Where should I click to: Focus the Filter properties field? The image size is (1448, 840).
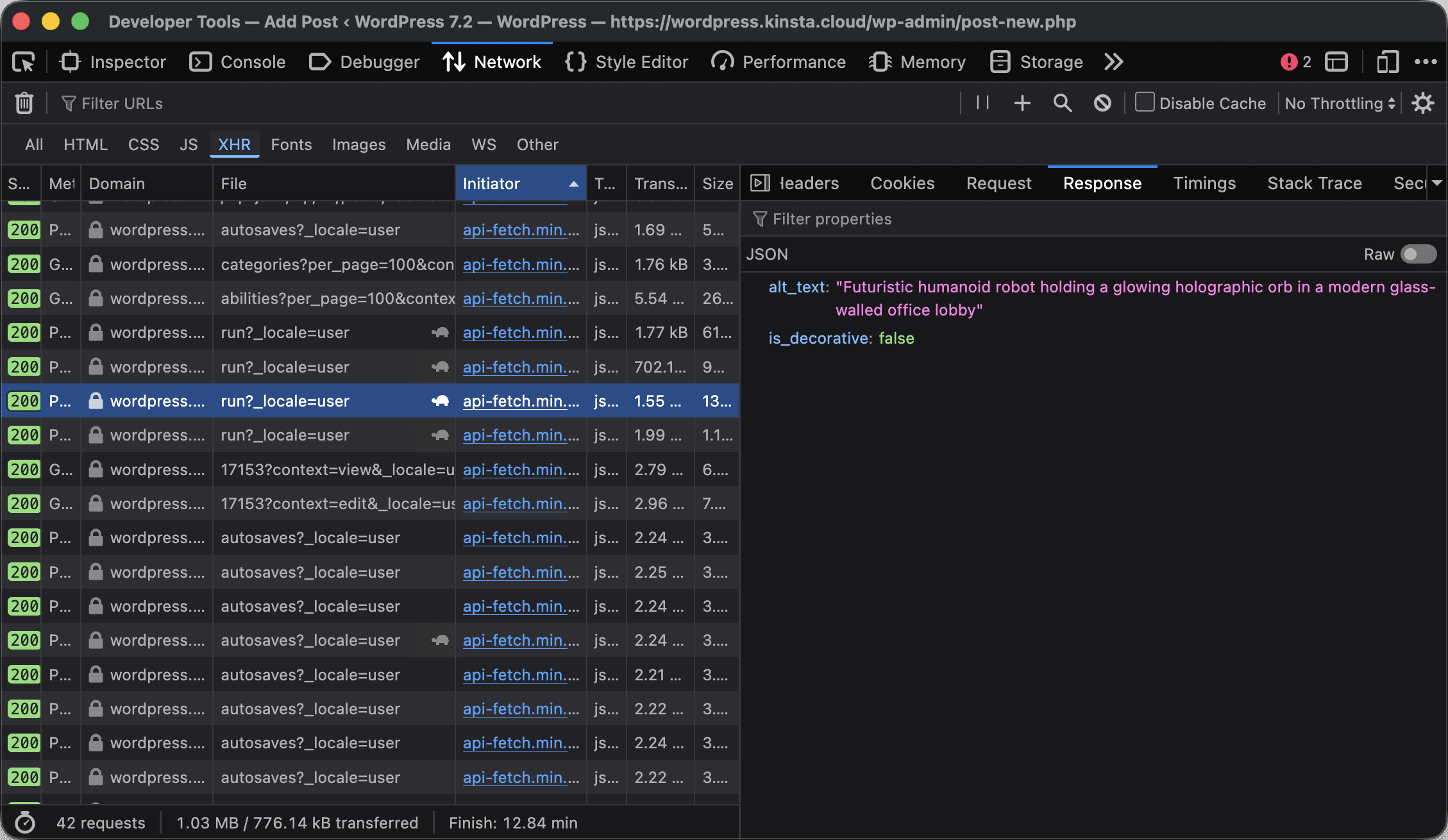(x=1093, y=219)
